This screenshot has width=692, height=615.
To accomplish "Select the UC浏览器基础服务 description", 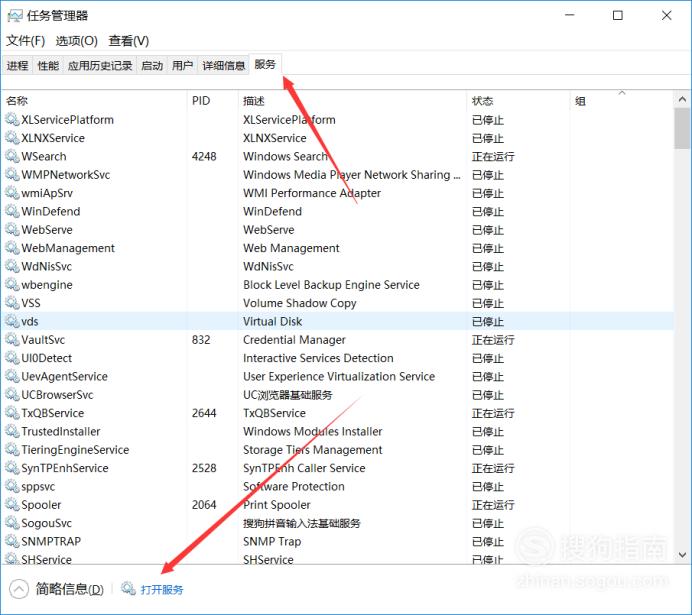I will click(x=287, y=395).
